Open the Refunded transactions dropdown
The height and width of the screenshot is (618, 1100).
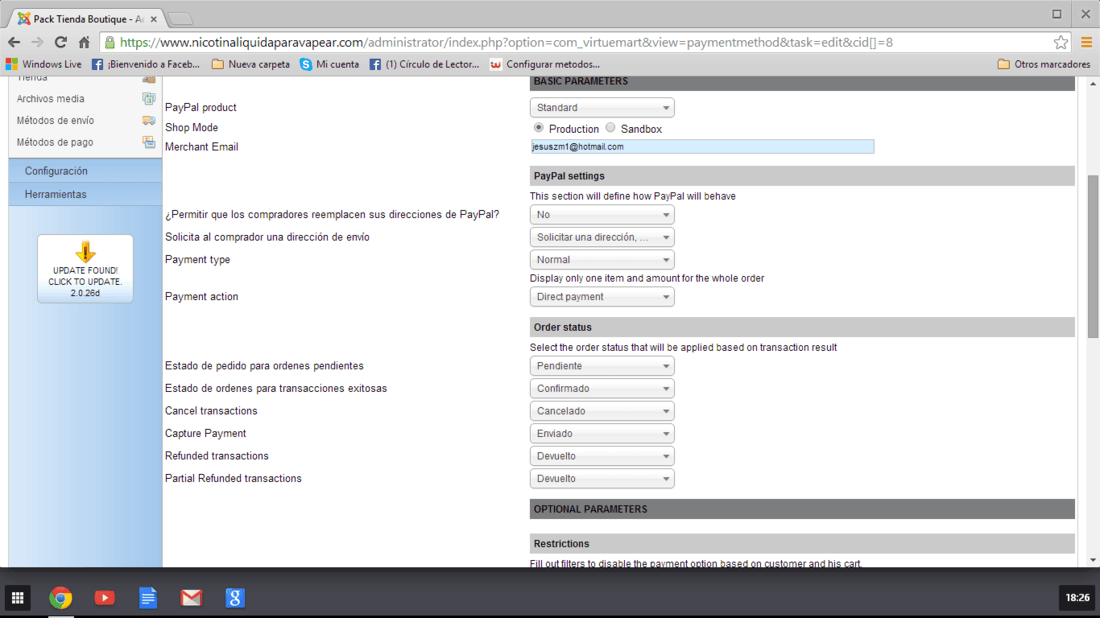pos(602,456)
